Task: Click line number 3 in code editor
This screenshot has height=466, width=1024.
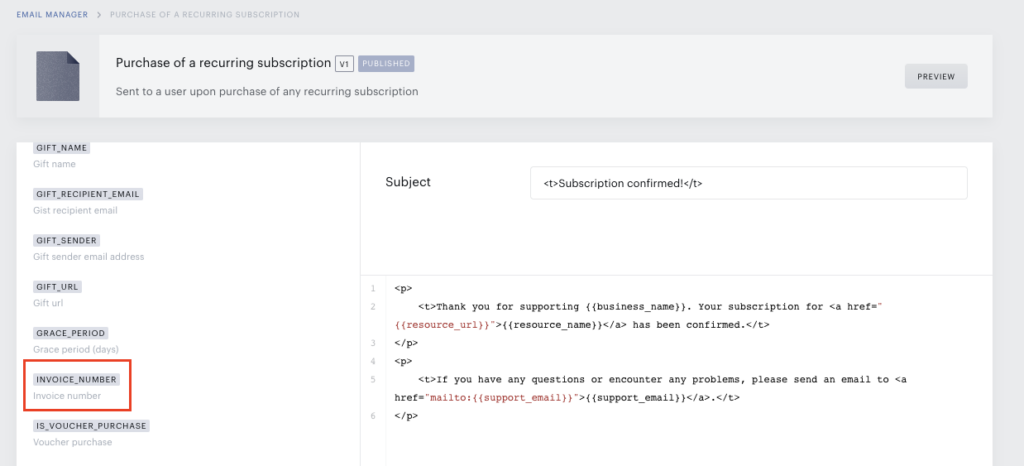Action: [x=373, y=343]
